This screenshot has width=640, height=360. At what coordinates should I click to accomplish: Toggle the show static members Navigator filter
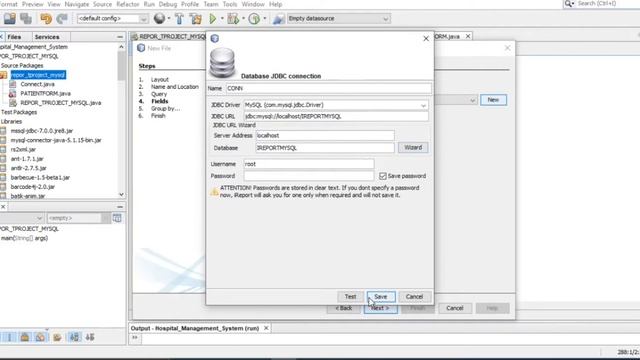(40, 337)
